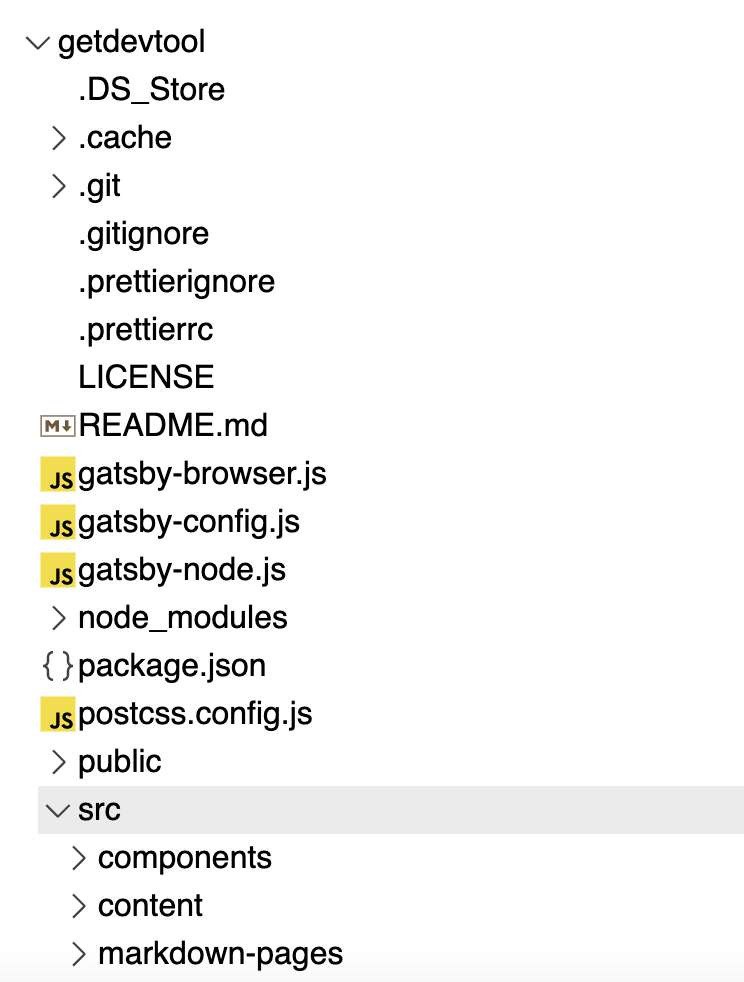Collapse the getdevtool root folder
Viewport: 744px width, 982px height.
(x=36, y=42)
